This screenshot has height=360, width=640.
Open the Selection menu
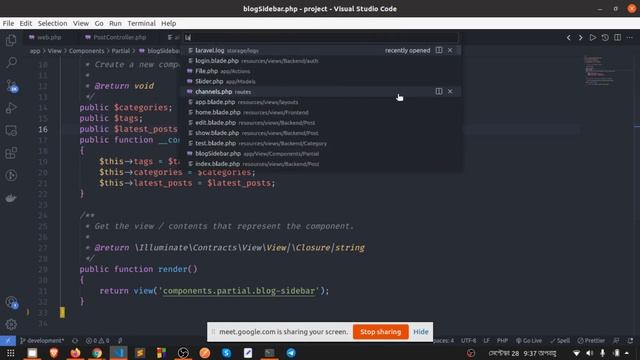click(x=52, y=23)
